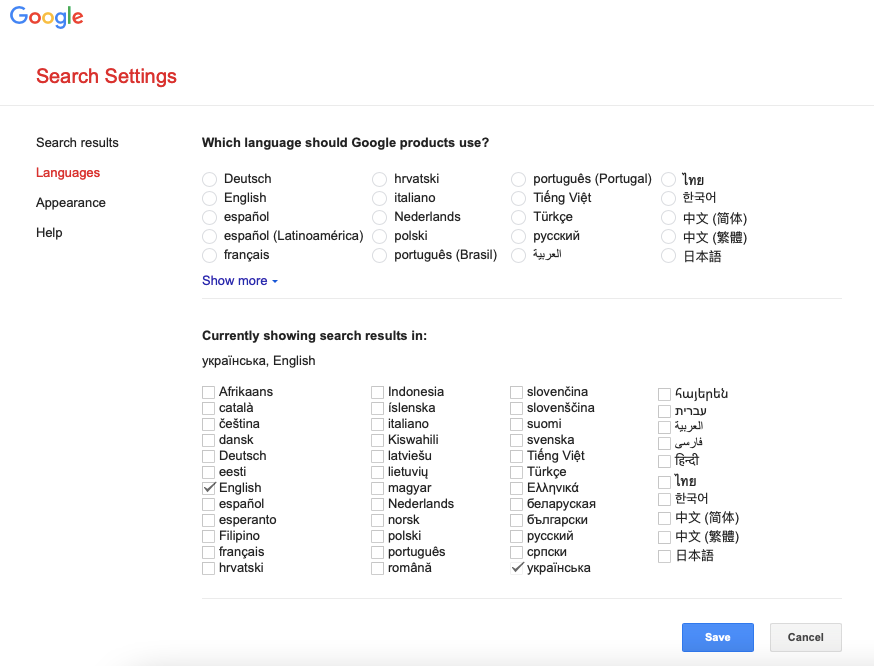Expand the Show more languages list
This screenshot has width=874, height=666.
(239, 281)
